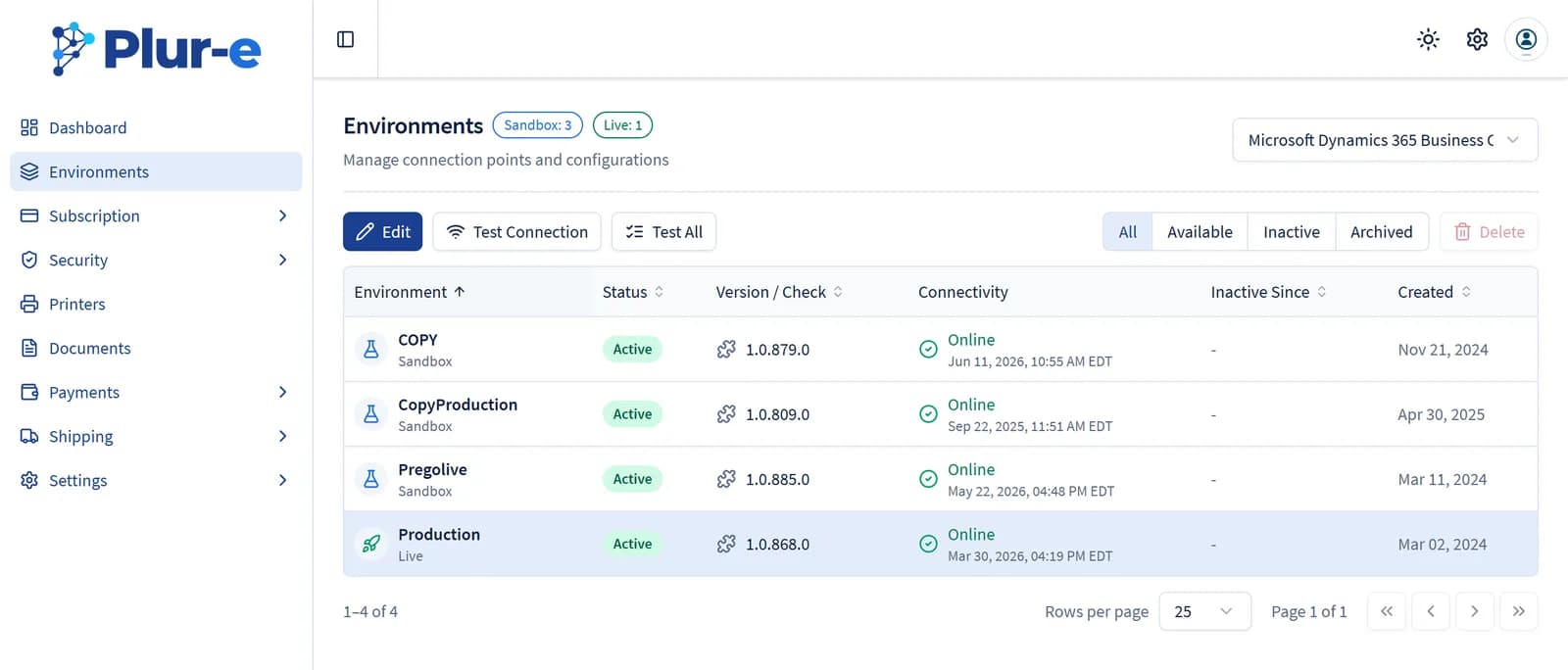Click version puzzle icon for 1.0.809.0

click(x=726, y=413)
